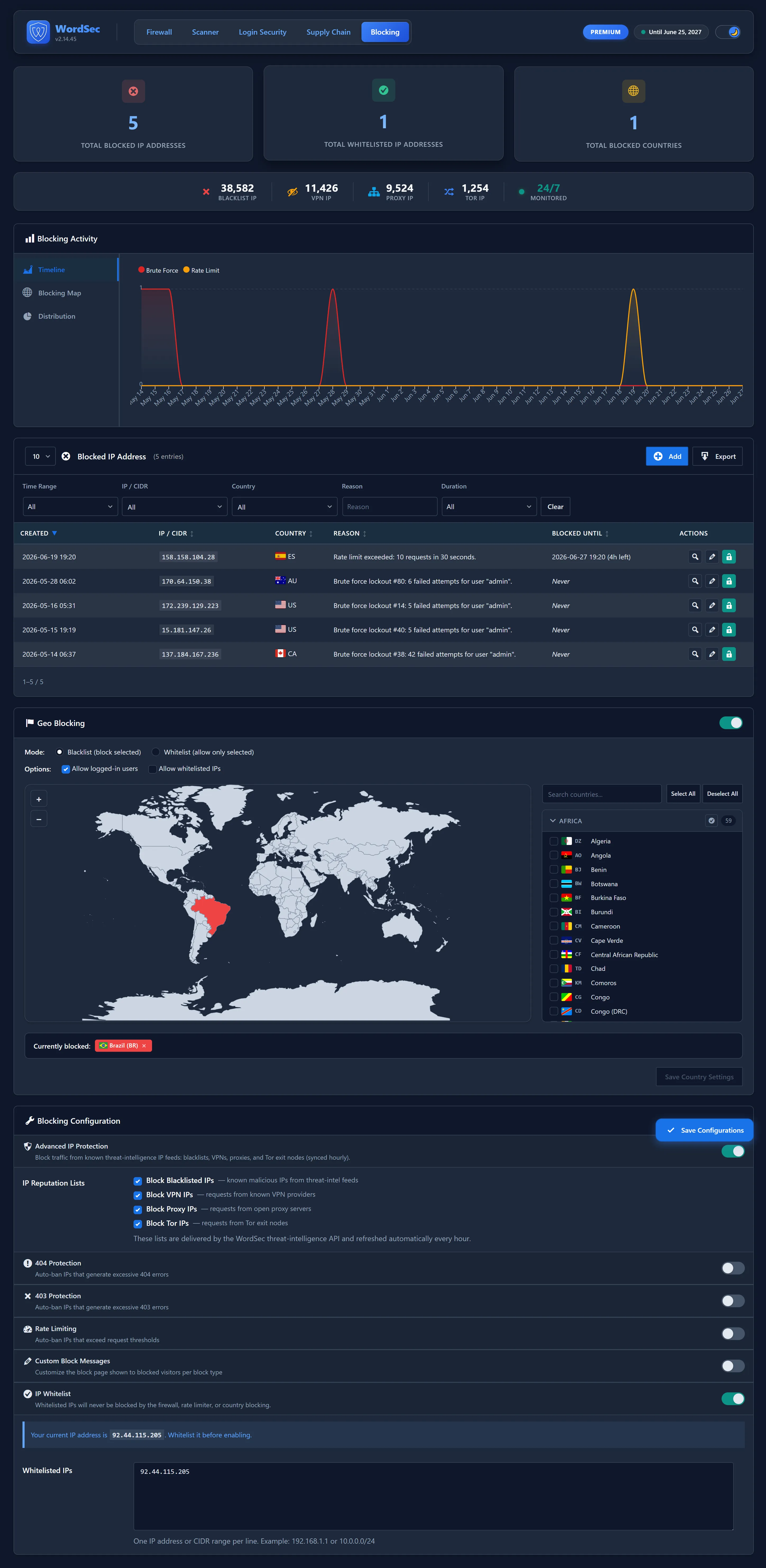The width and height of the screenshot is (766, 1568).
Task: Export the blocked IP list
Action: click(x=717, y=456)
